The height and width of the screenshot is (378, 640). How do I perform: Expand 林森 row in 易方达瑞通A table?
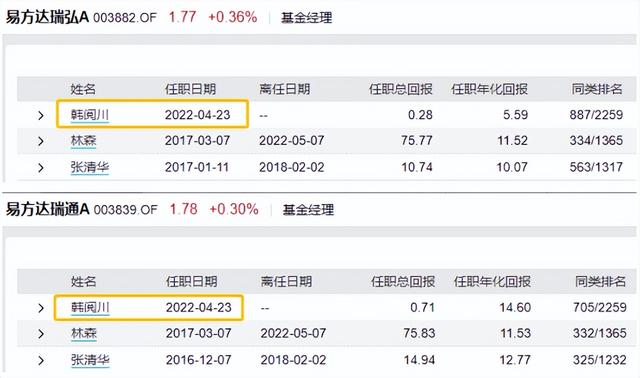tap(40, 334)
